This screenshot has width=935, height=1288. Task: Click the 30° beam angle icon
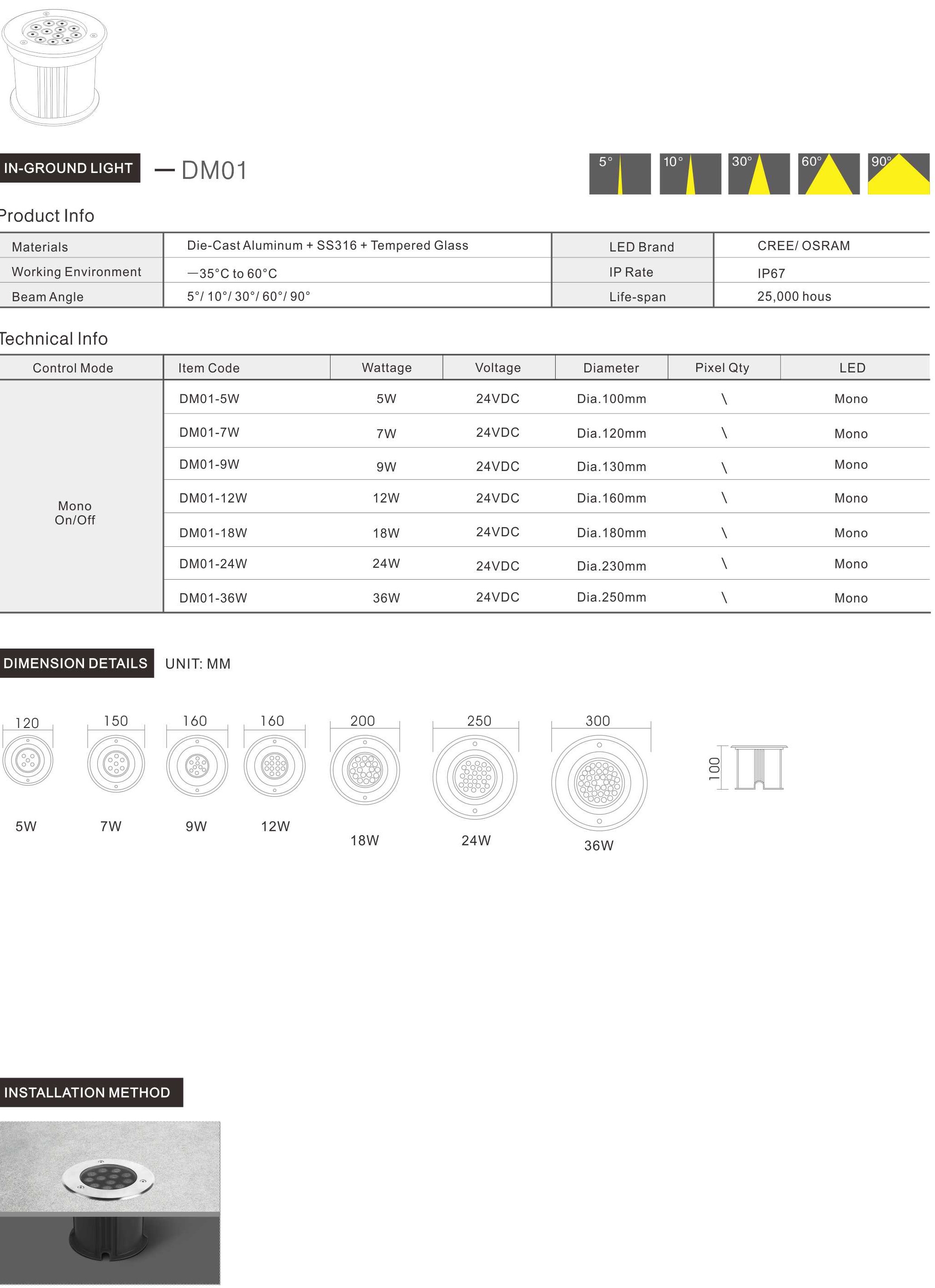[759, 174]
